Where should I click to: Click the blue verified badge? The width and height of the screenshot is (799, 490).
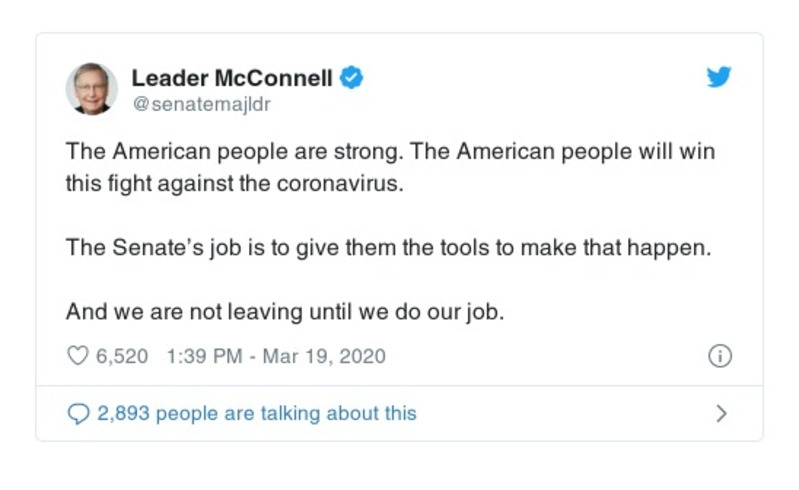[351, 77]
